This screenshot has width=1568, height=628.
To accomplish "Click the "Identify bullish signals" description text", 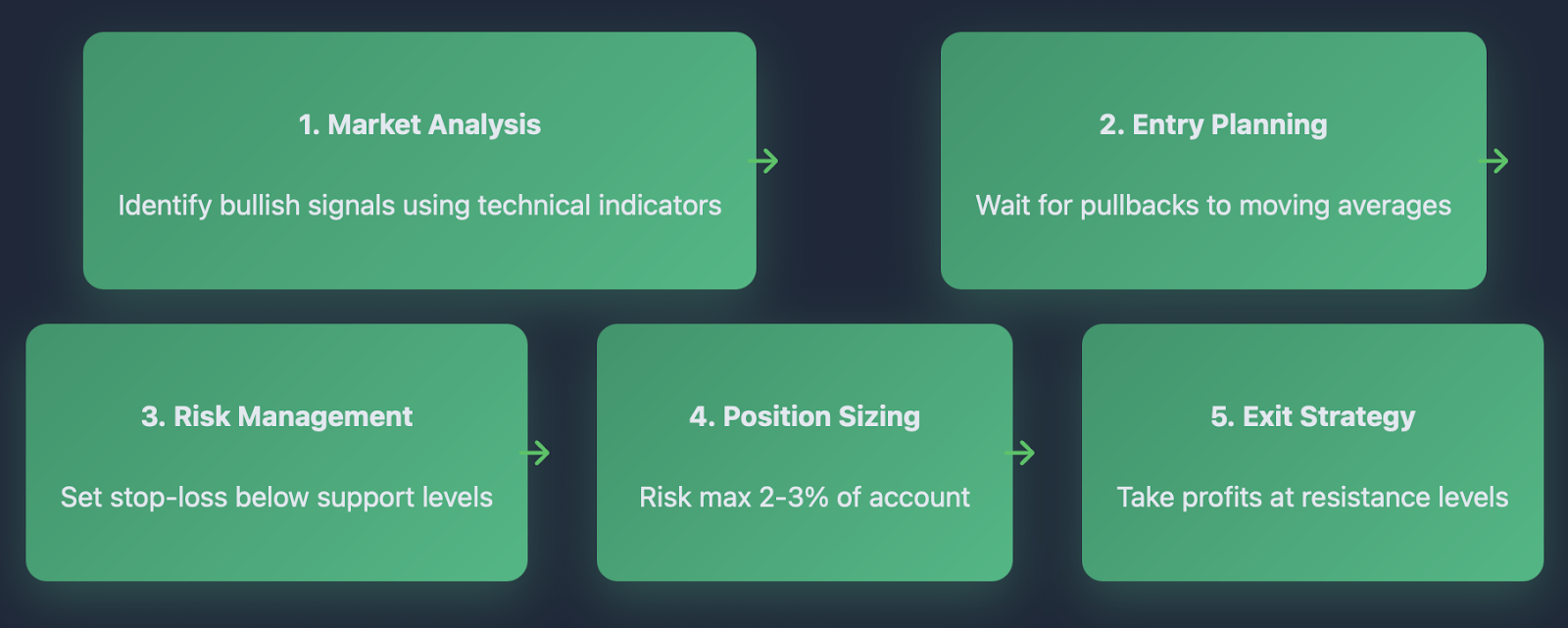I will [x=419, y=205].
